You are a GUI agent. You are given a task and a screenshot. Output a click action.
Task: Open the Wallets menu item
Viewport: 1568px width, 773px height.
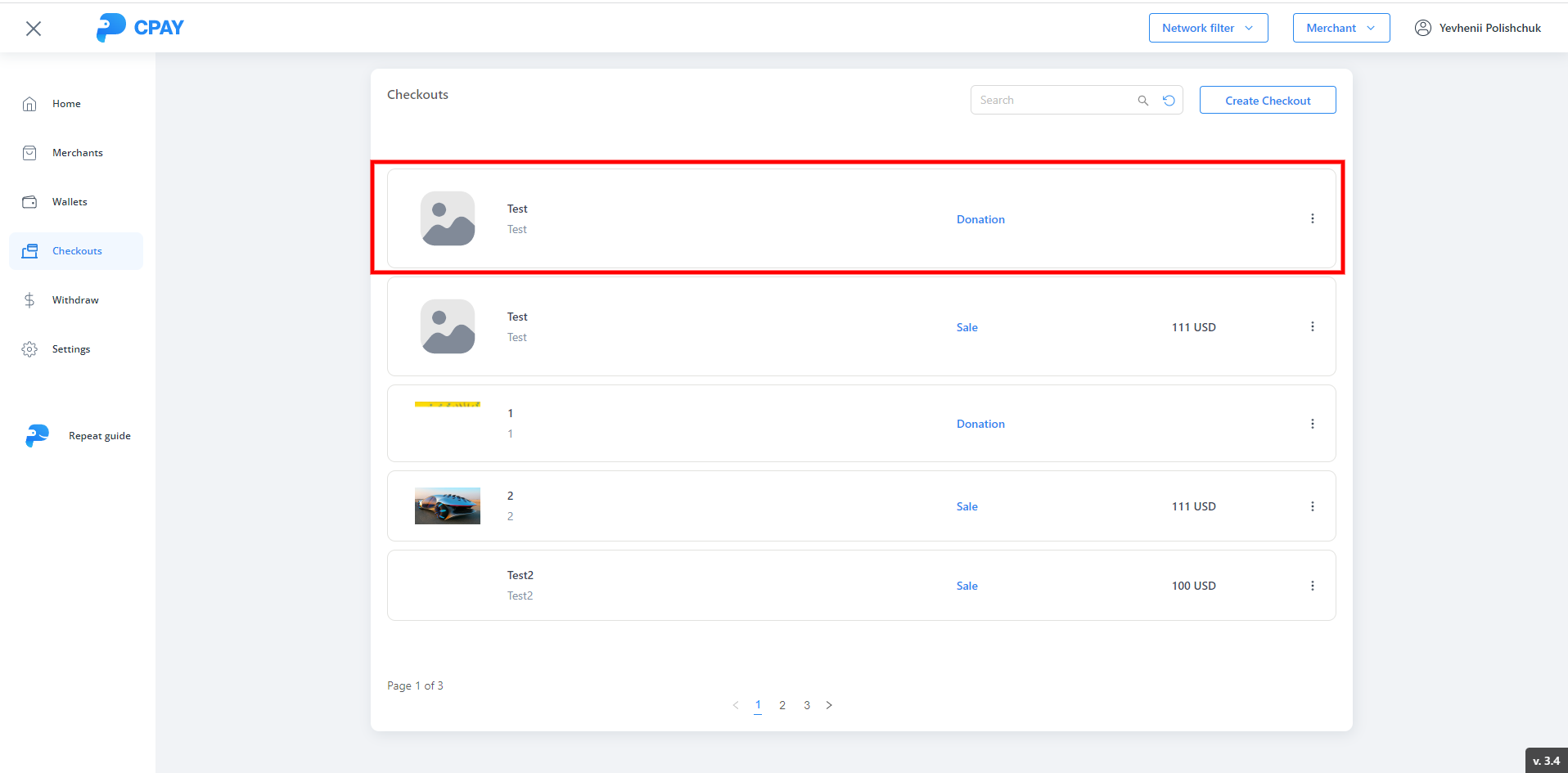(70, 202)
